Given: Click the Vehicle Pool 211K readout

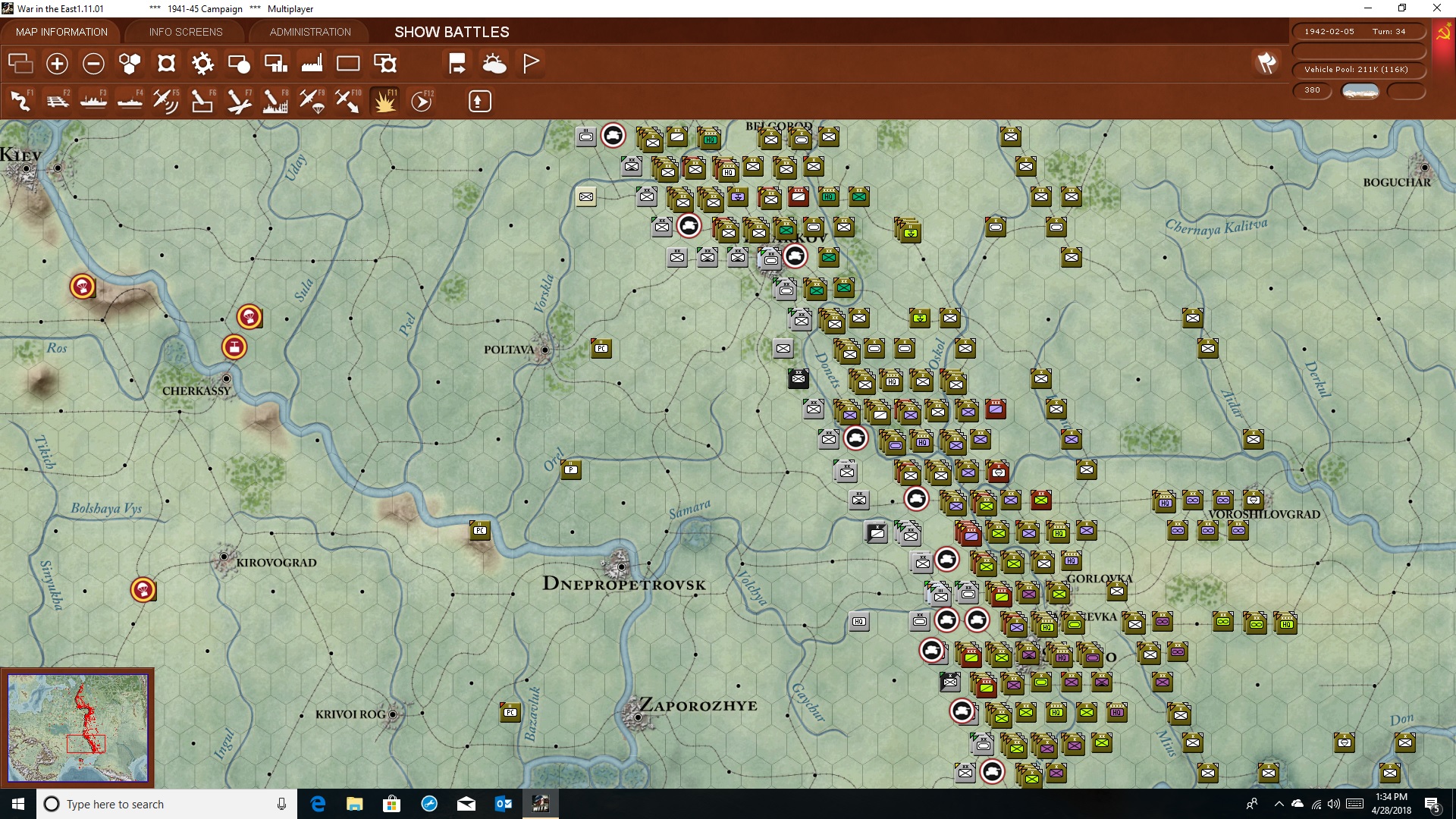Looking at the screenshot, I should [1359, 70].
